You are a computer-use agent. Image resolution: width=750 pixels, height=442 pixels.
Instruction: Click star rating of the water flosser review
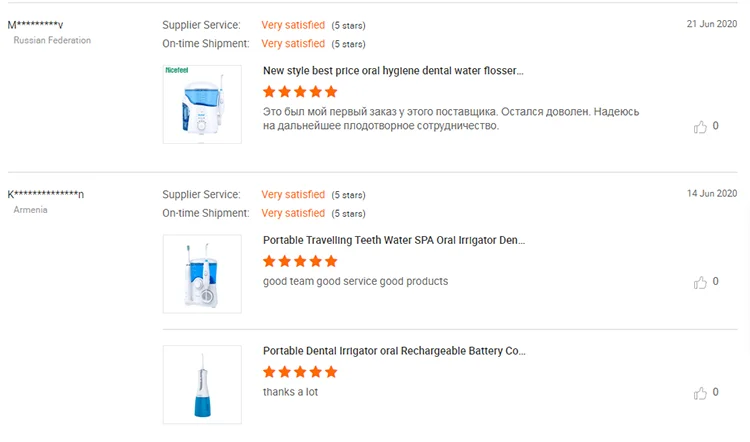[x=300, y=91]
